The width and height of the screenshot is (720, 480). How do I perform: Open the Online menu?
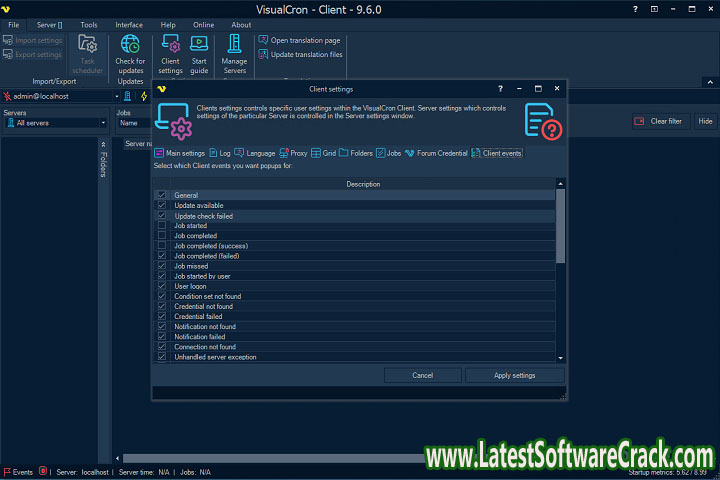tap(203, 25)
